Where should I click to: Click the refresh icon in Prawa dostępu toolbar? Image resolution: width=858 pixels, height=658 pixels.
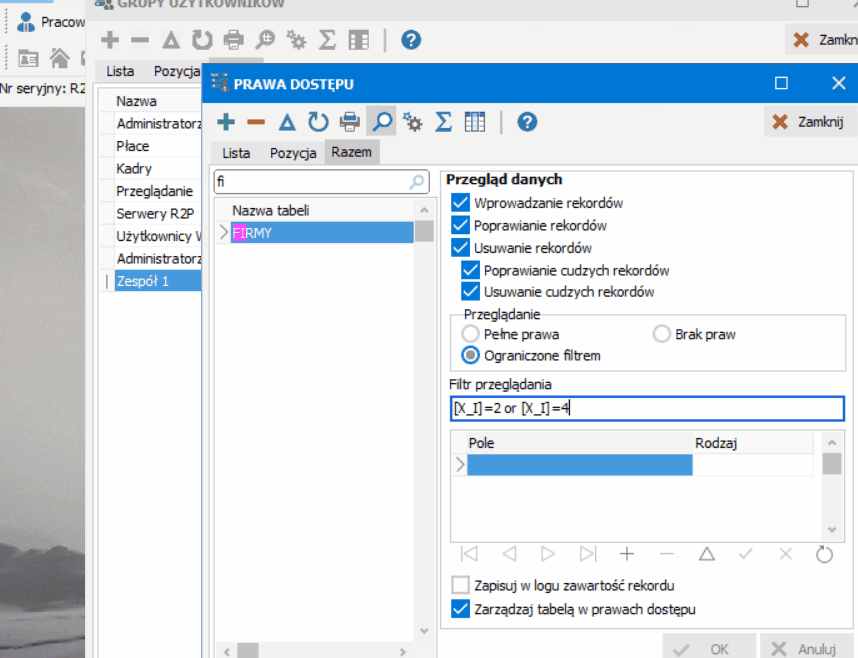318,122
